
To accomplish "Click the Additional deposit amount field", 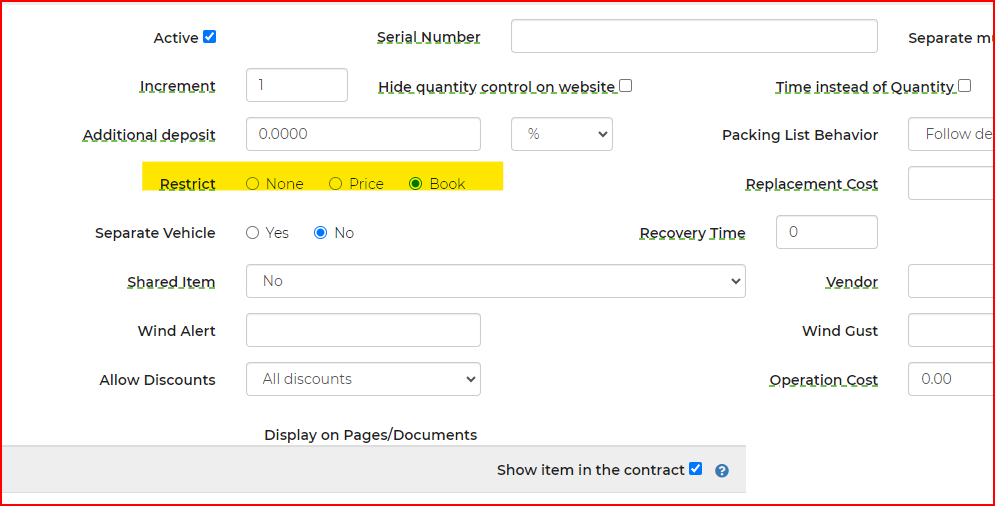I will click(x=363, y=134).
